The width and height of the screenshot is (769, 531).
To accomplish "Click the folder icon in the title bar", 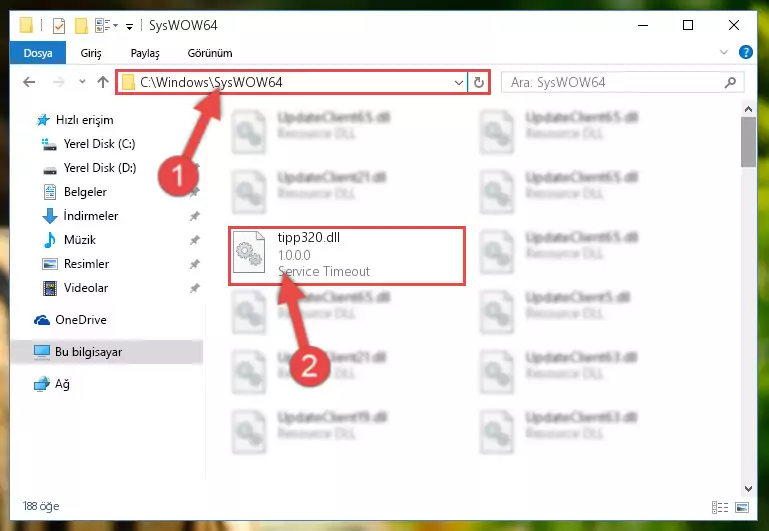I will (x=26, y=25).
